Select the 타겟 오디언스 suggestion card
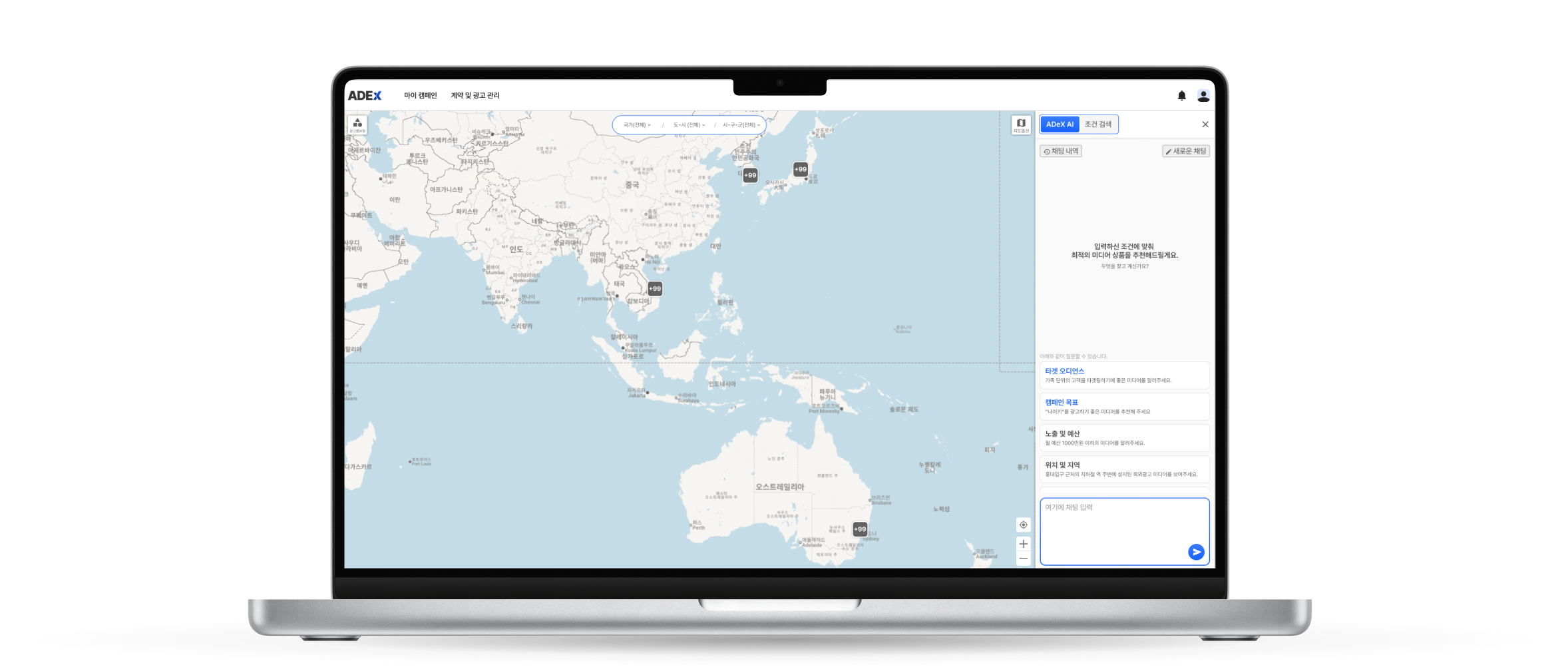Screen dimensions: 1568x667 (x=1124, y=375)
